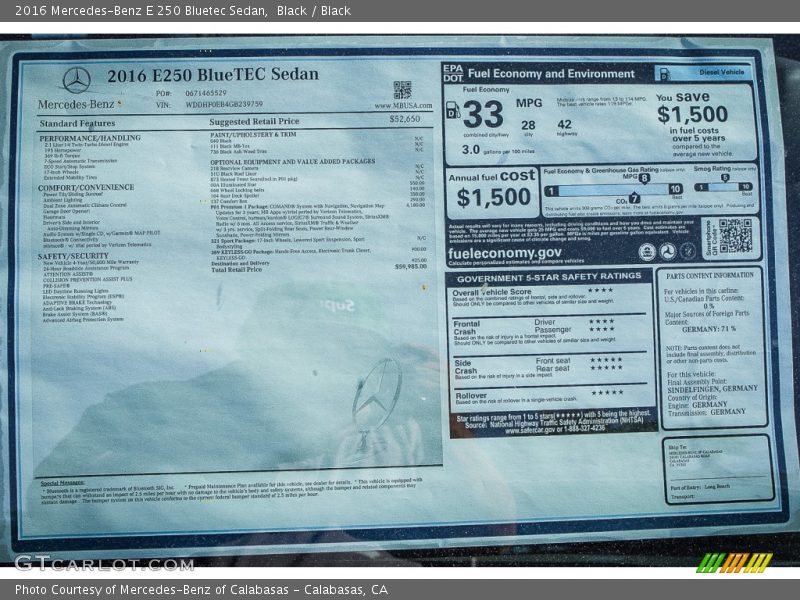Click the Diesel Vehicle pump icon
This screenshot has height=600, width=800.
[x=664, y=74]
